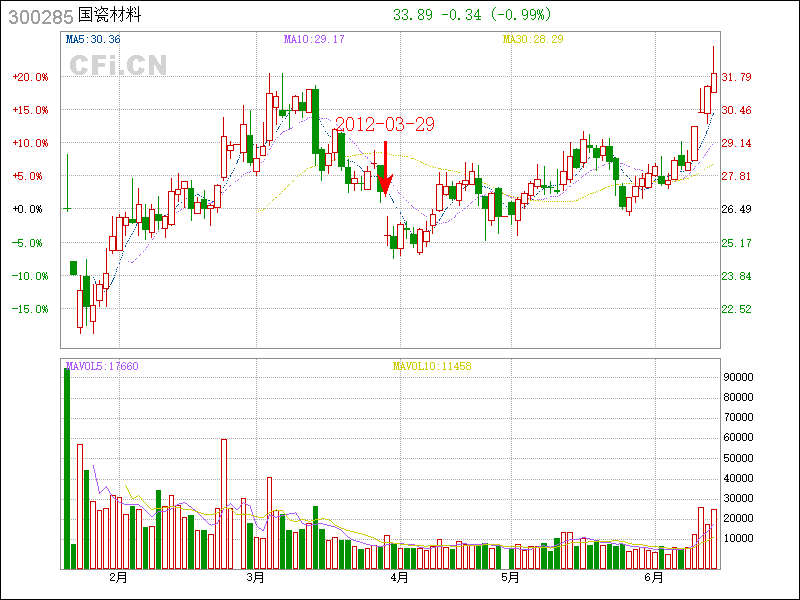800x600 pixels.
Task: Click the 3月 month label
Action: [x=256, y=578]
